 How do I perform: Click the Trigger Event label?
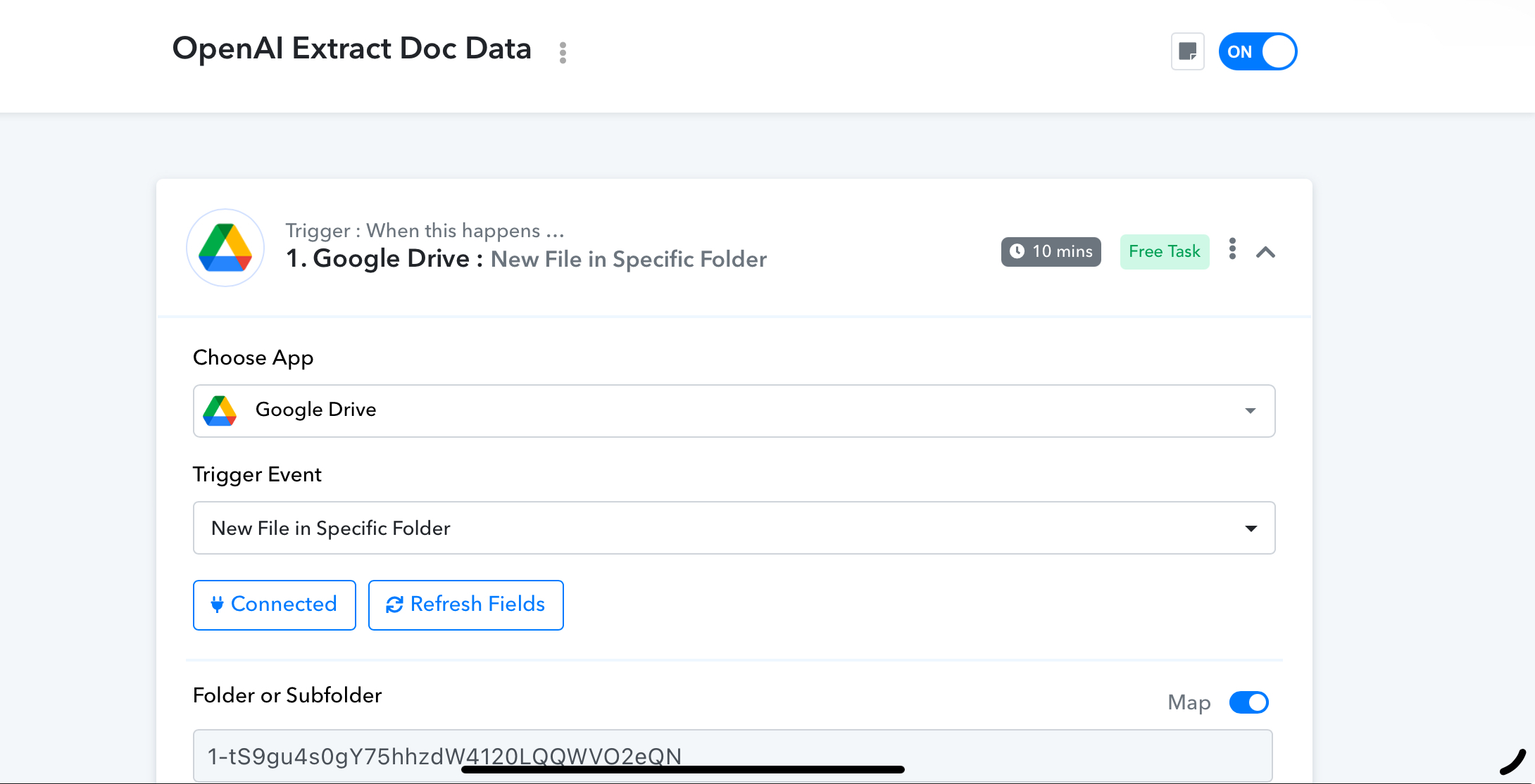click(258, 474)
